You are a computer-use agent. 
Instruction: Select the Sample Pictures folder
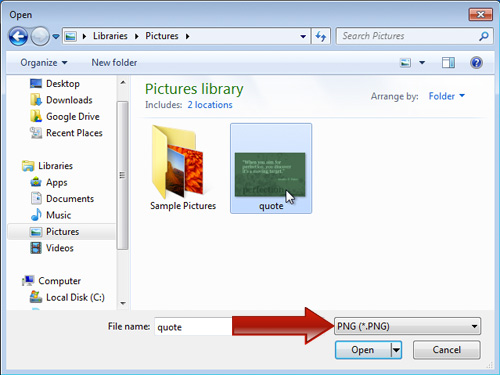(183, 168)
